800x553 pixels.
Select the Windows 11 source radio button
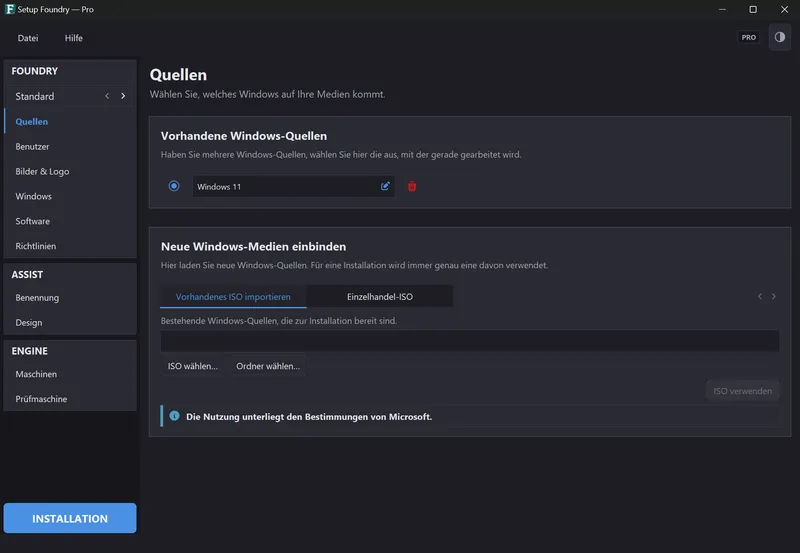[174, 186]
